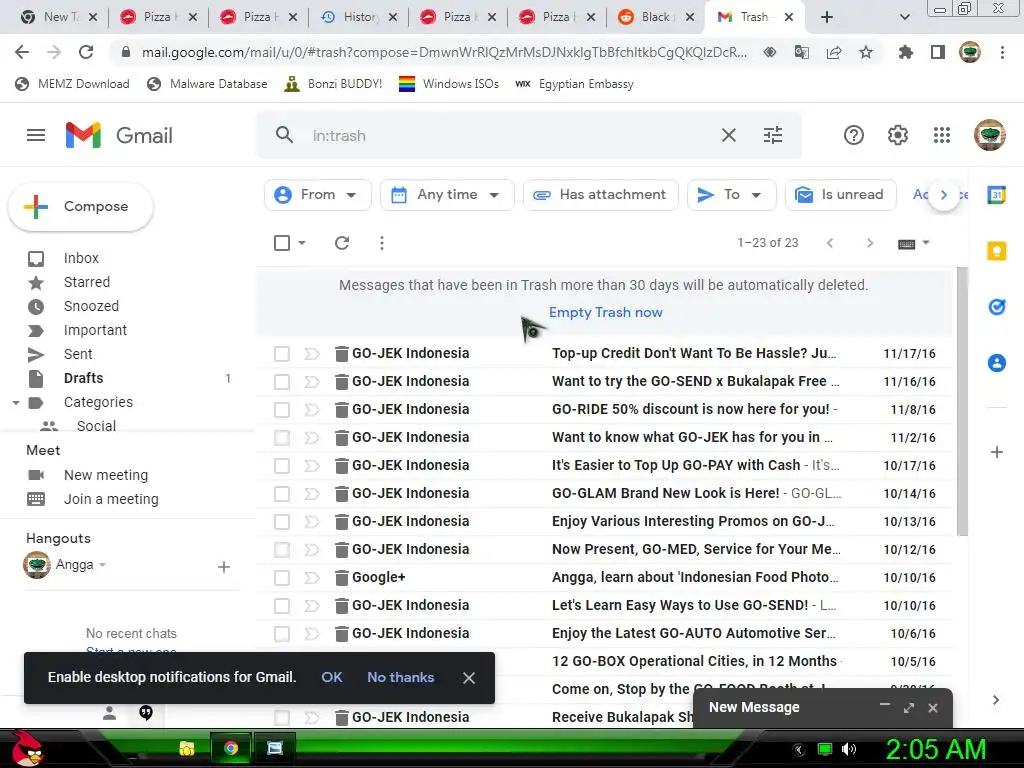Tick checkbox for GO-SEND x Bukalapak email

281,381
